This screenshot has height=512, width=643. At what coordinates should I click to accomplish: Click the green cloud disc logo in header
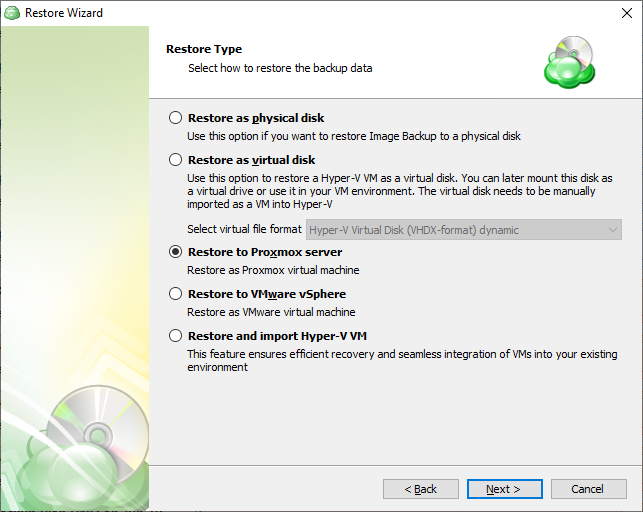570,62
